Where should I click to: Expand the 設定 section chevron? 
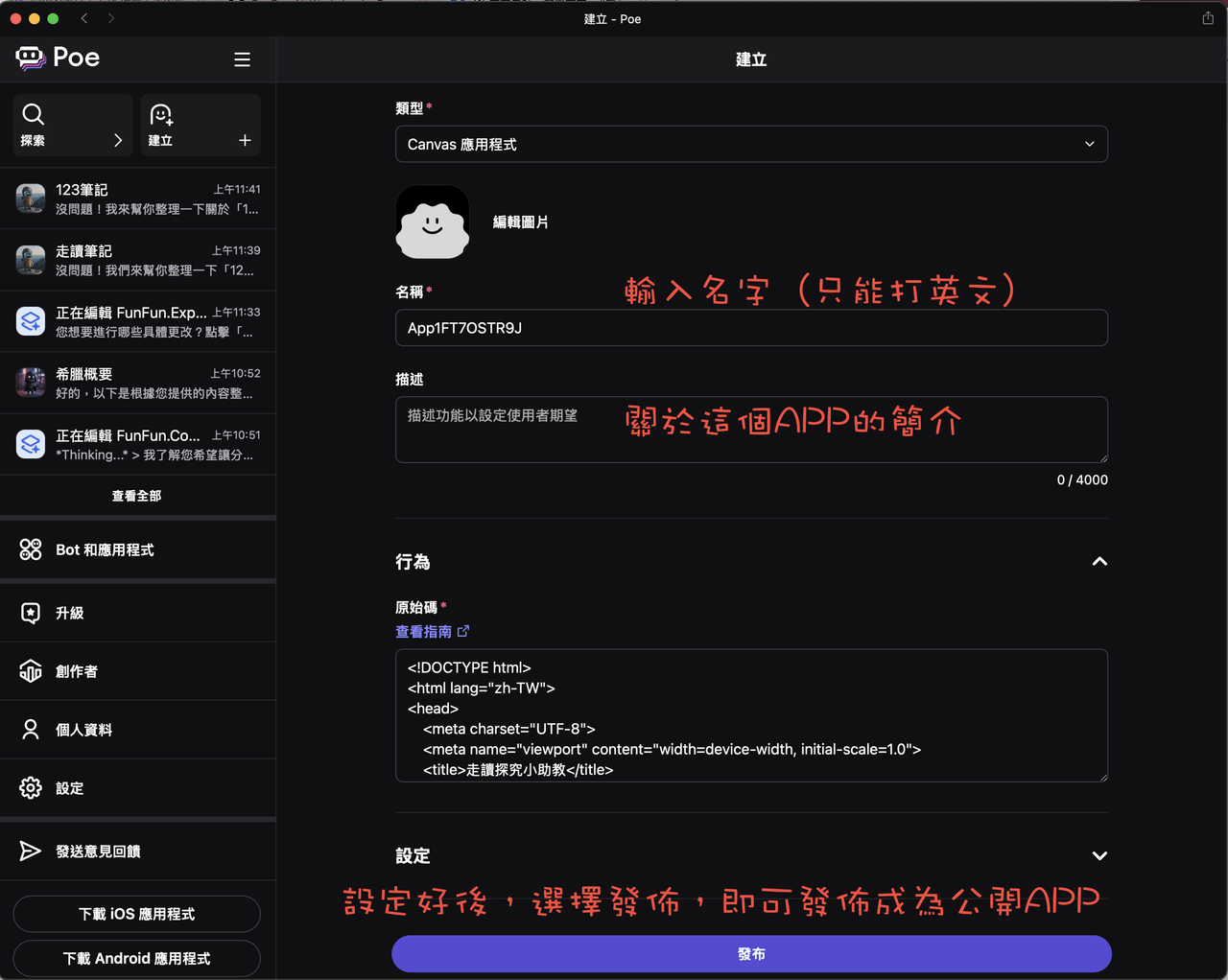coord(1098,855)
